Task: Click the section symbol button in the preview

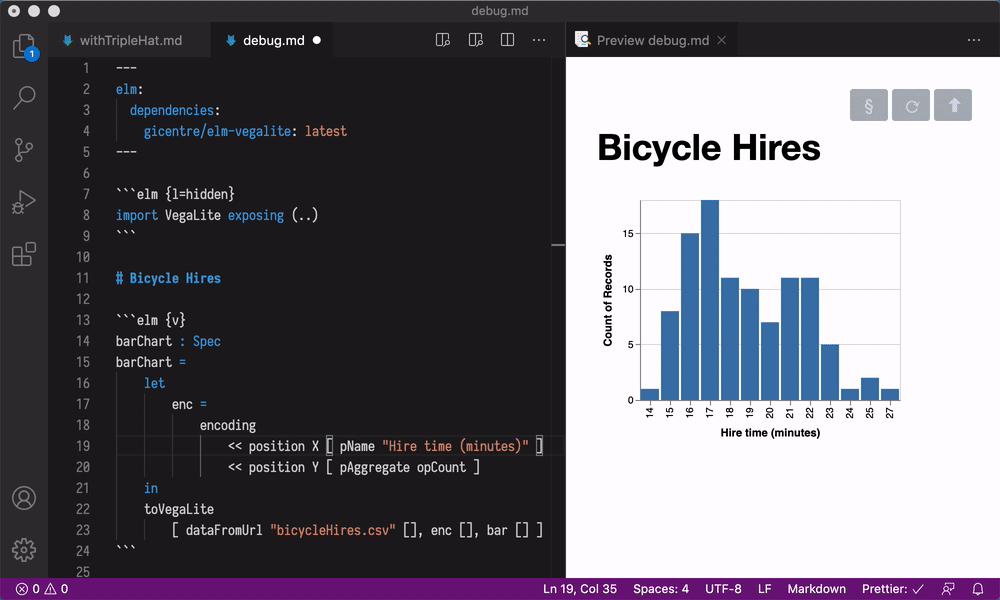Action: (869, 105)
